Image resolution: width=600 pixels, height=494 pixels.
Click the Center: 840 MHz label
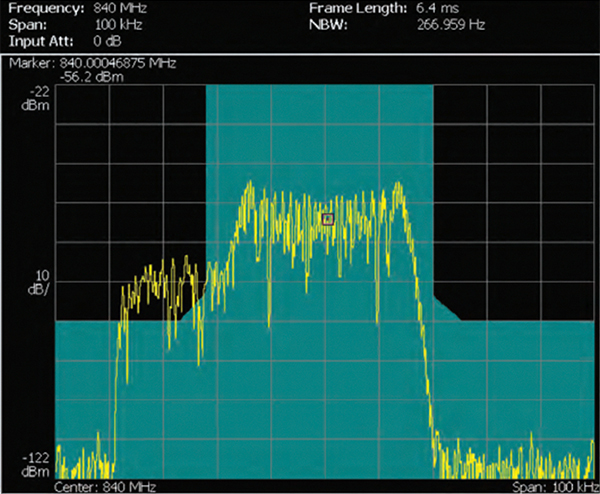click(105, 487)
